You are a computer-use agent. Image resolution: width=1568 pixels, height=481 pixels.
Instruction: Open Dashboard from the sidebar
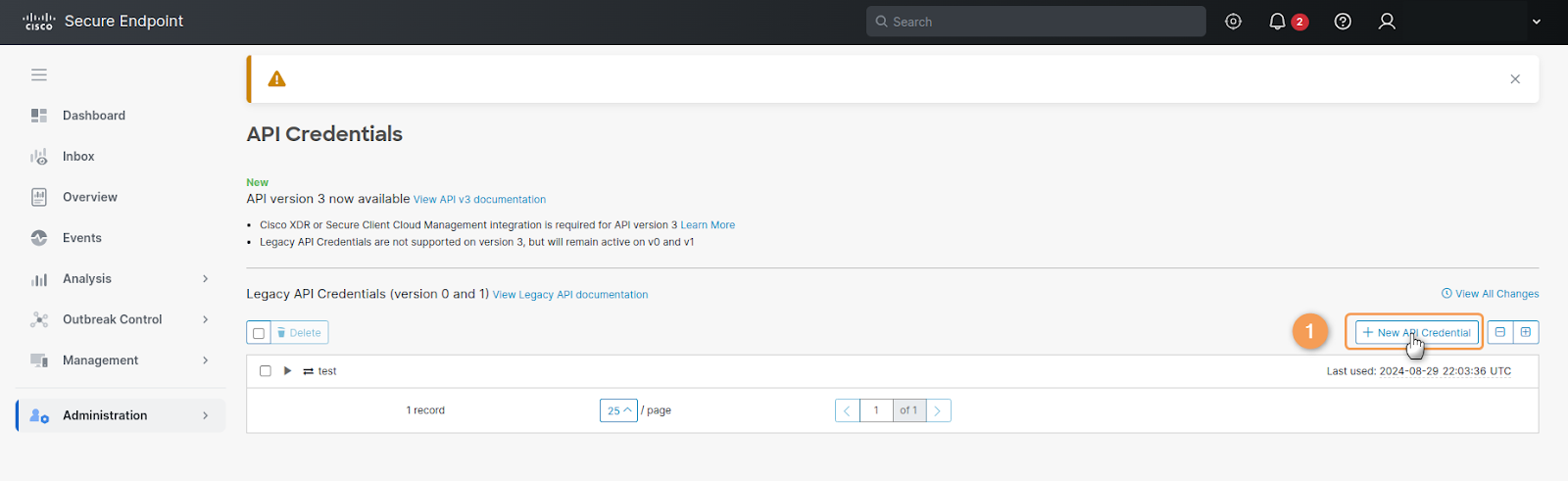(94, 116)
